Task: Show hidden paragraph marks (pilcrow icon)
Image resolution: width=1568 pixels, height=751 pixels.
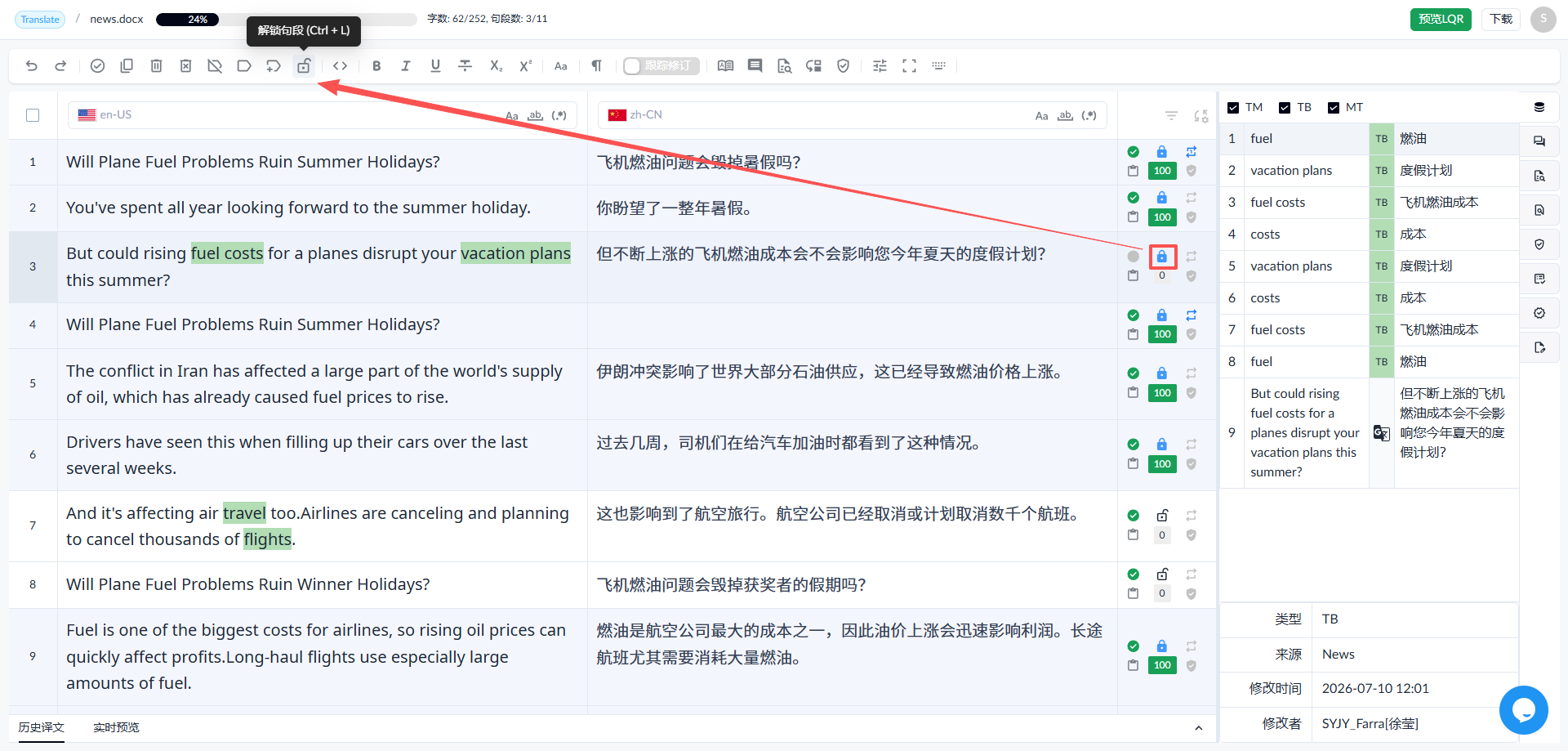Action: pyautogui.click(x=597, y=66)
